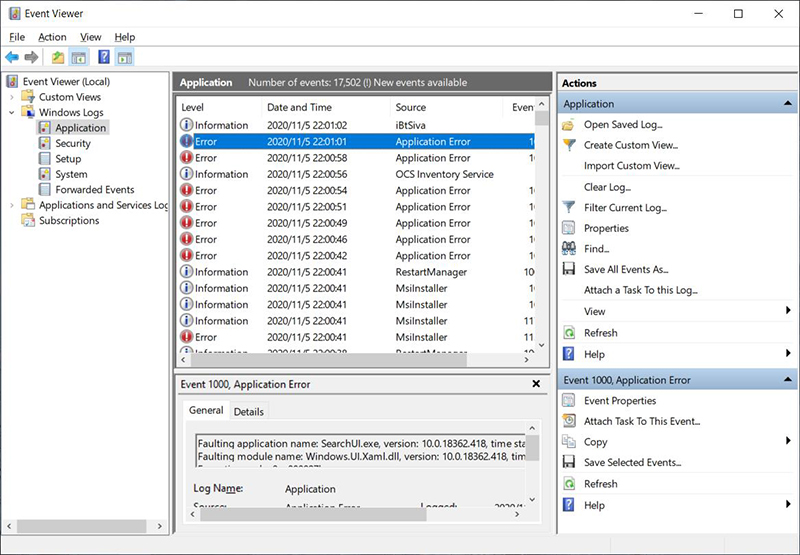Expand Applications and Services Logs node
800x555 pixels.
11,205
